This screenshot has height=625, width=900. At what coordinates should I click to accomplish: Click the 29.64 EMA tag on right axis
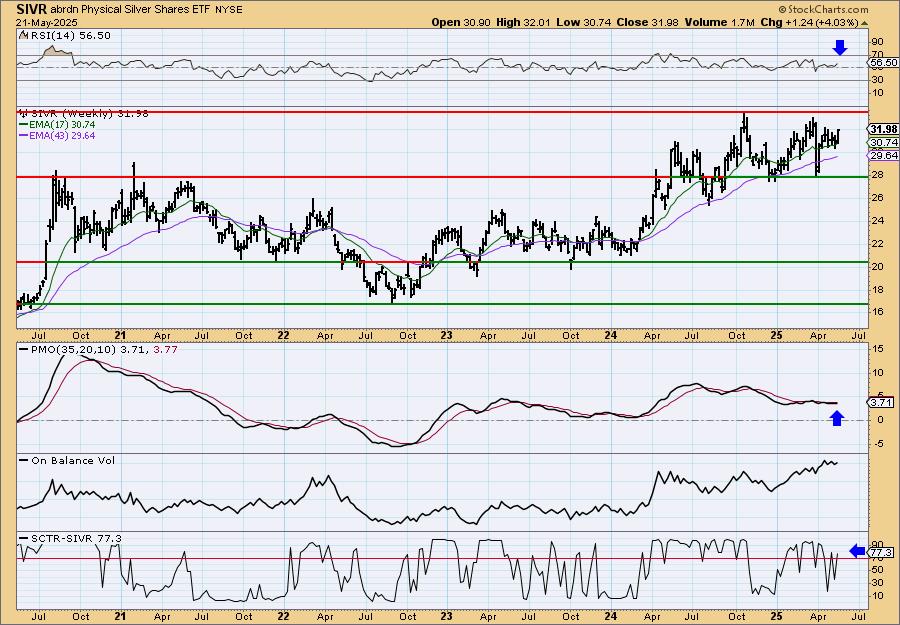tap(884, 156)
